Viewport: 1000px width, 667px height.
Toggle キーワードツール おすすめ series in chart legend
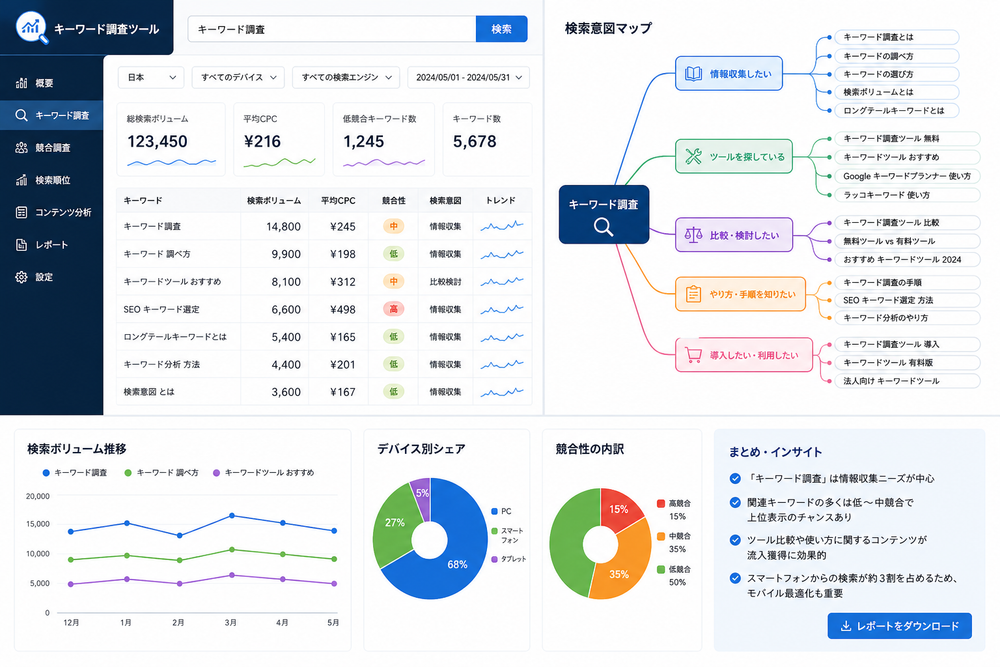[263, 473]
